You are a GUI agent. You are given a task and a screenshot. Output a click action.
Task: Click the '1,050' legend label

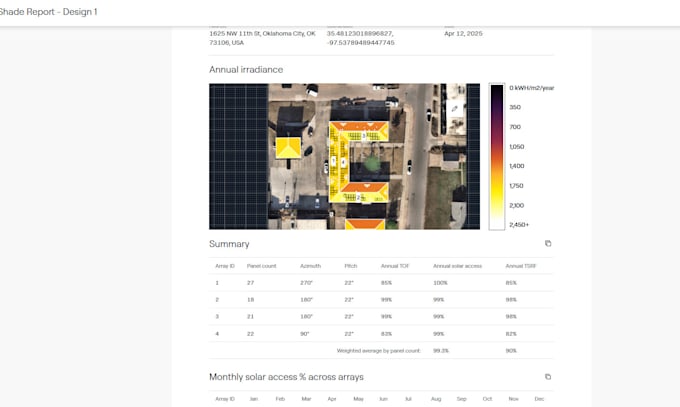517,147
